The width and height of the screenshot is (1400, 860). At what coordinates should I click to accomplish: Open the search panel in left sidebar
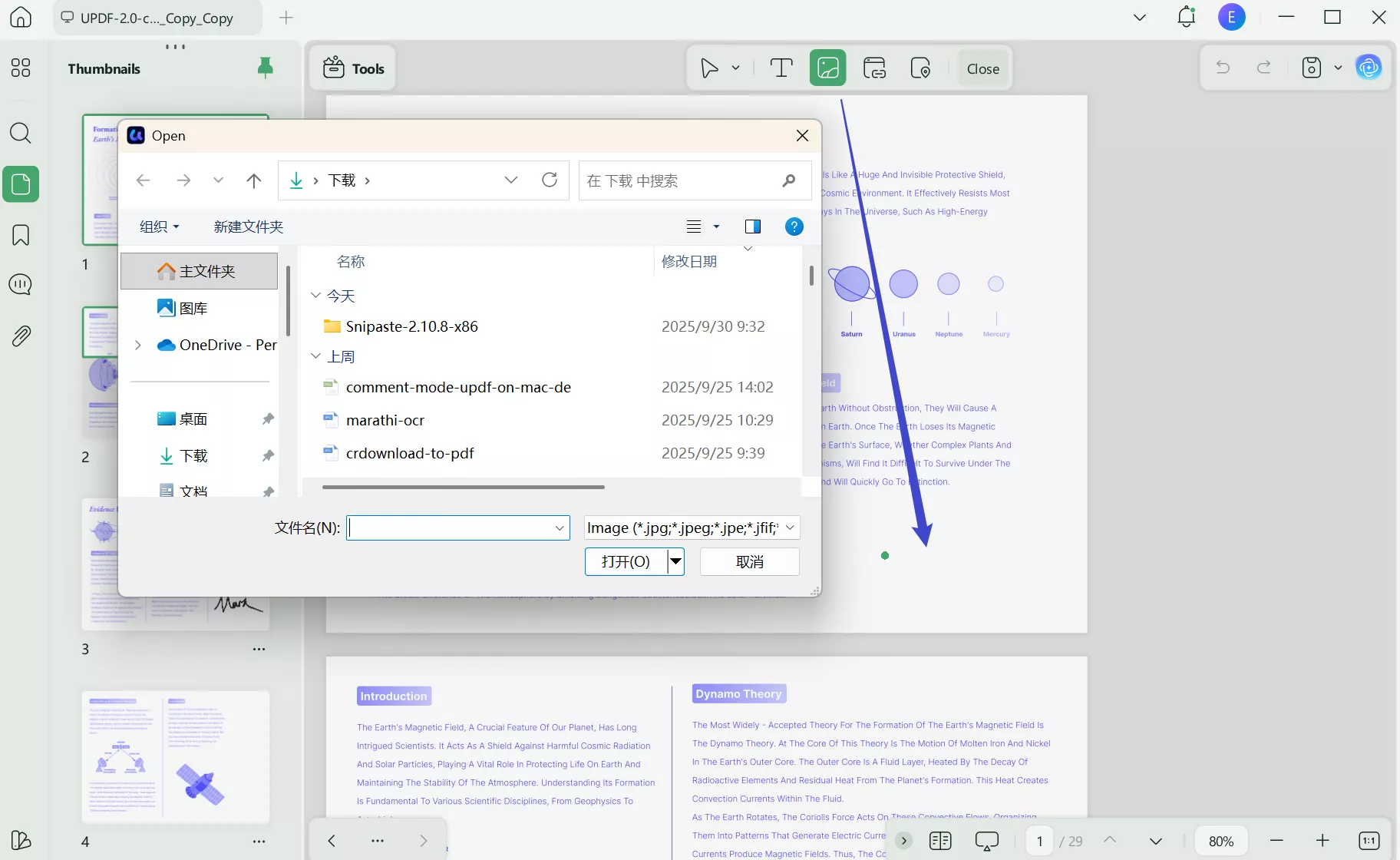pyautogui.click(x=21, y=134)
